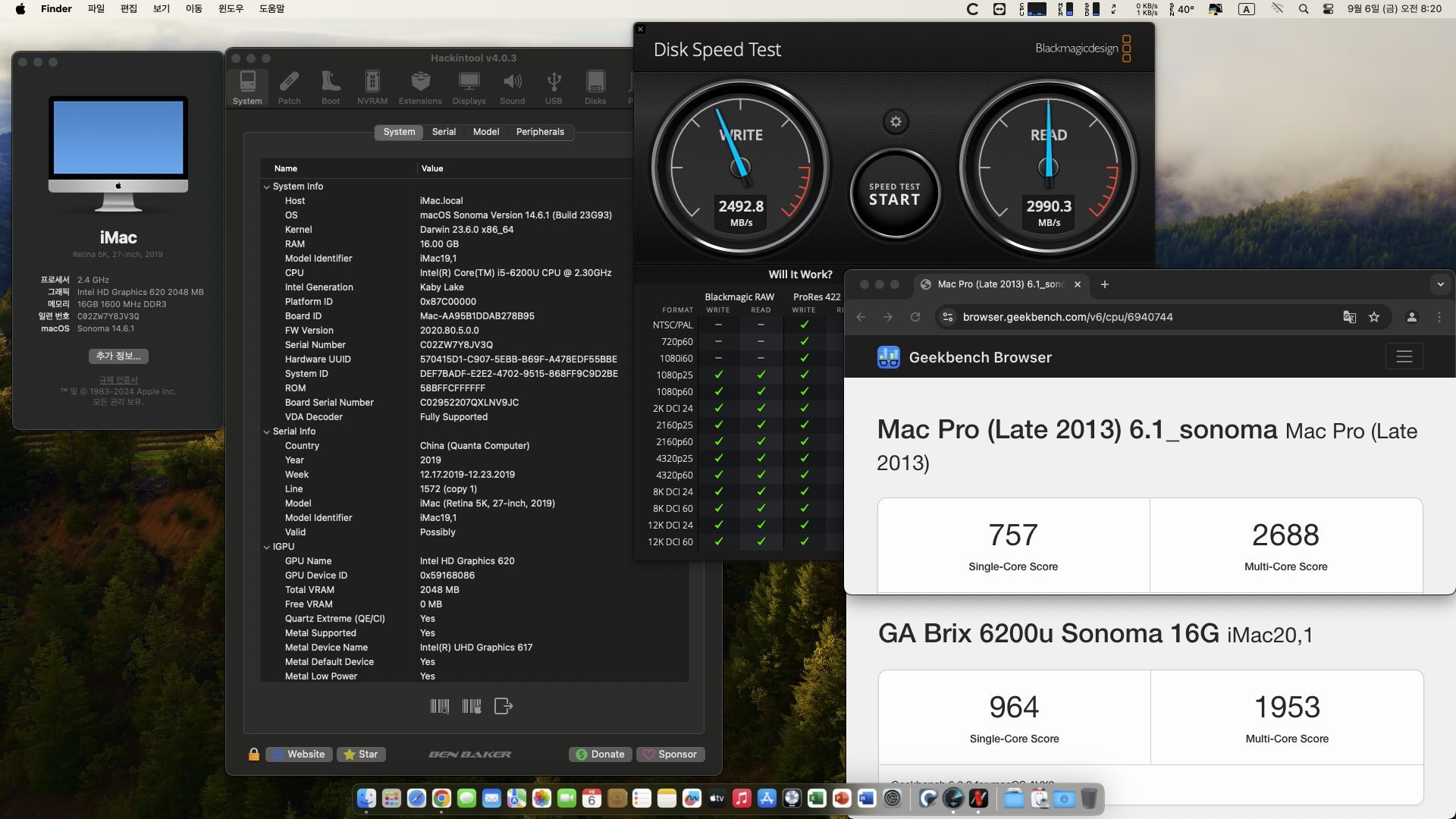The width and height of the screenshot is (1456, 819).
Task: Click Chrome back arrow
Action: point(861,317)
